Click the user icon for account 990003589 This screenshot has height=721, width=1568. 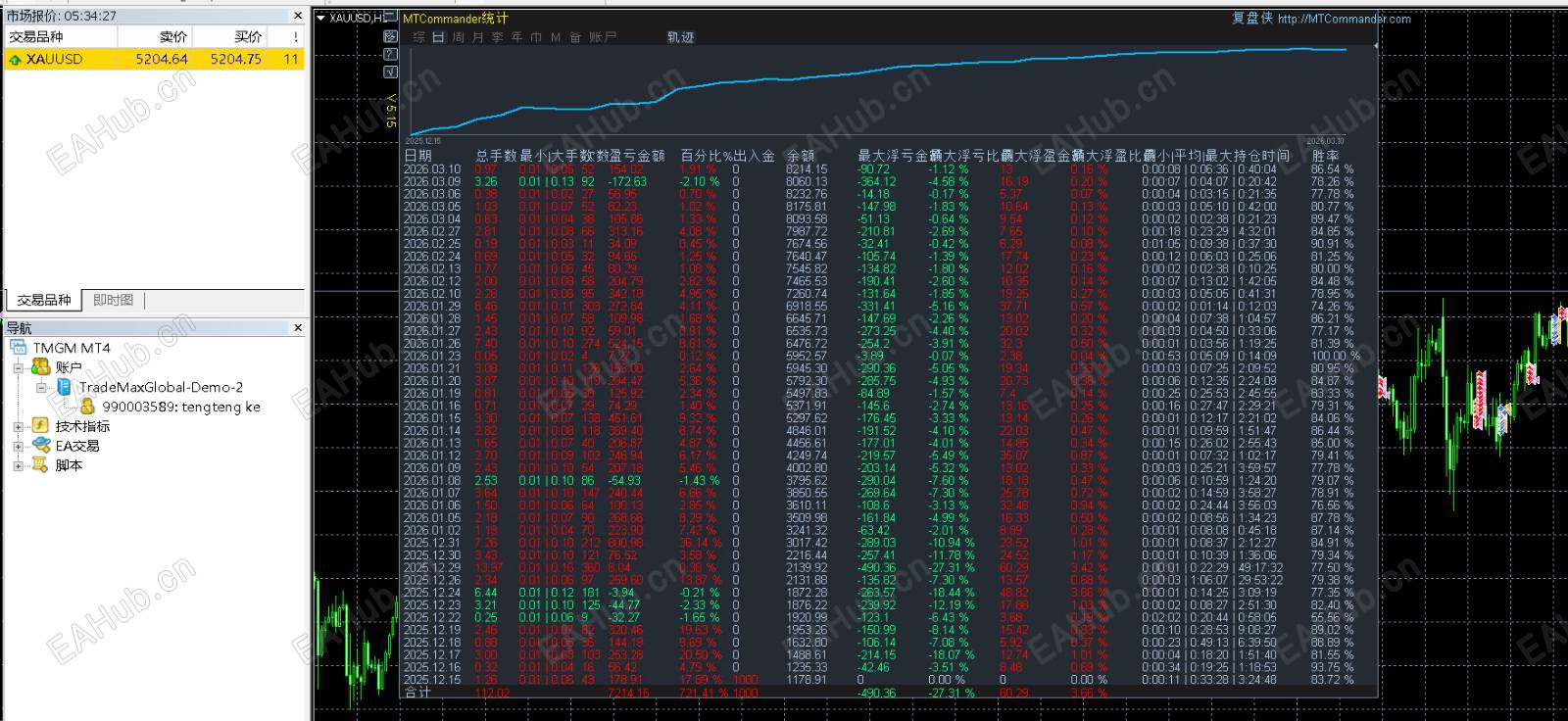tap(87, 407)
